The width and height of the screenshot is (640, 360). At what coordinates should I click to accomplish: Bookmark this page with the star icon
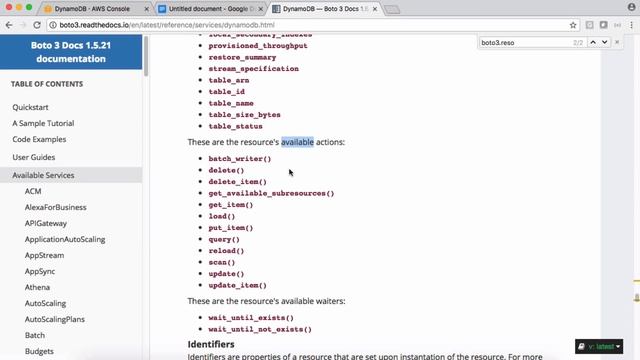point(573,25)
